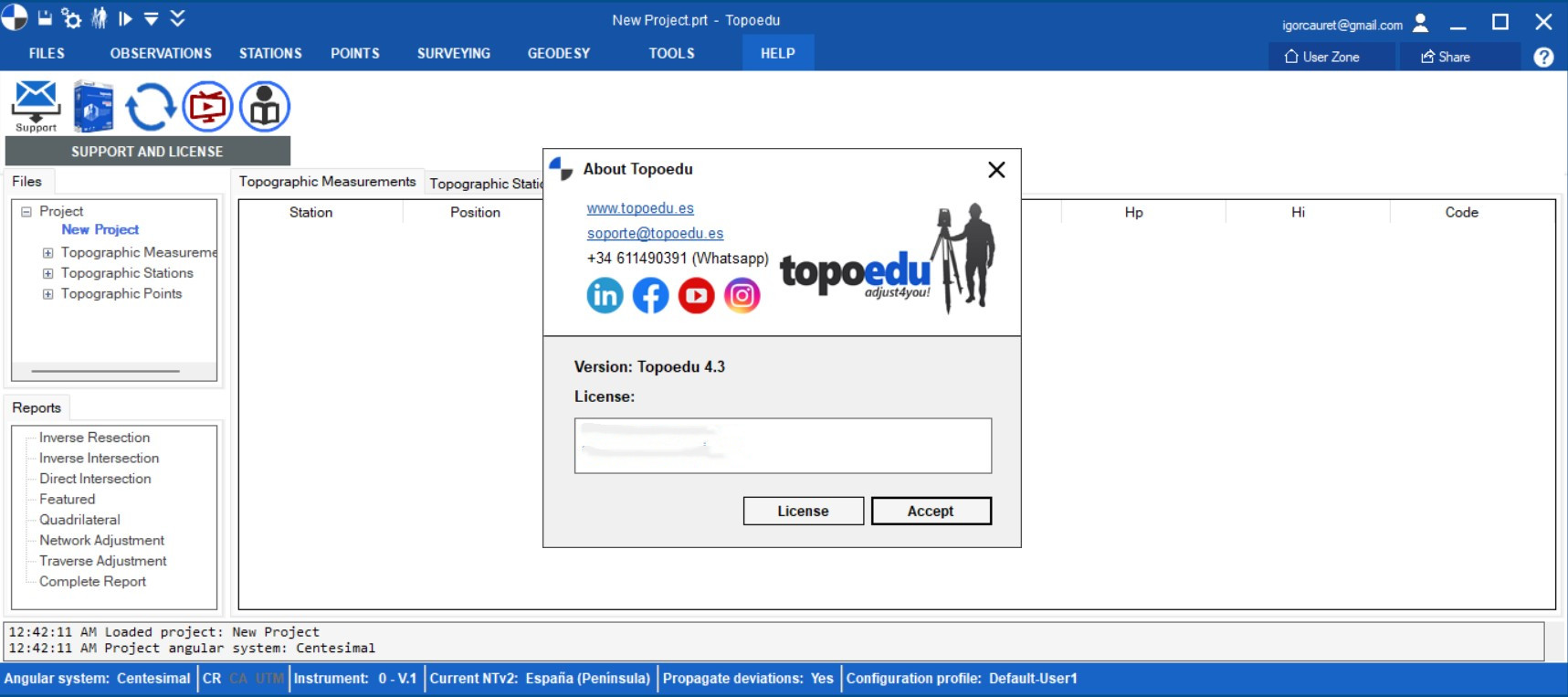Select New Project in the tree
The height and width of the screenshot is (697, 1568).
(100, 230)
